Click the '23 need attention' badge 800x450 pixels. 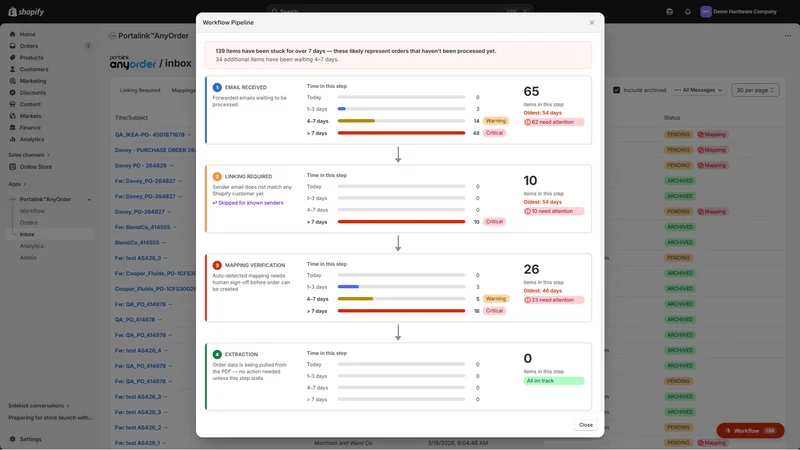554,300
